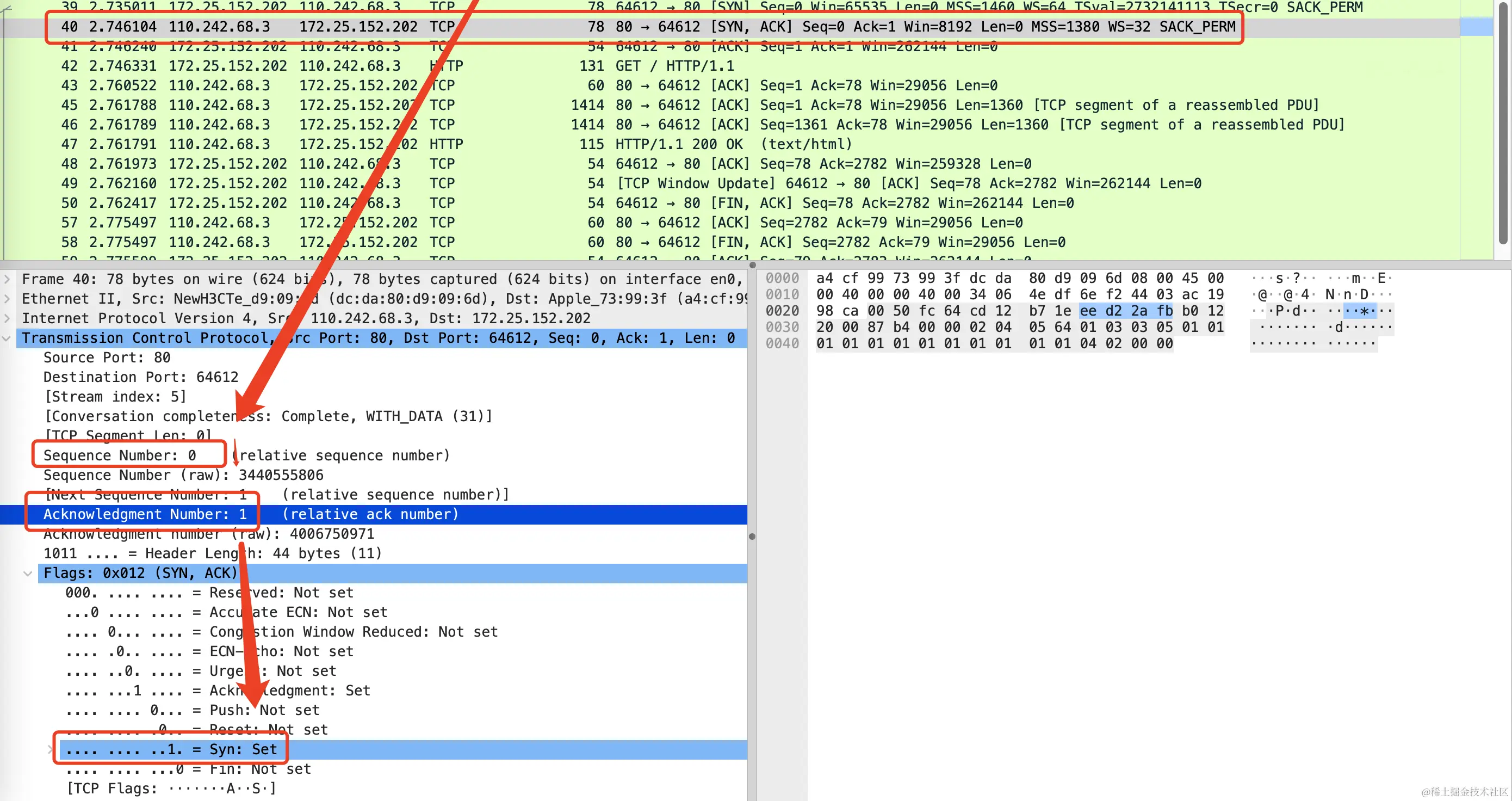Collapse the Transmission Control Protocol section
The height and width of the screenshot is (801, 1512).
pyautogui.click(x=7, y=338)
